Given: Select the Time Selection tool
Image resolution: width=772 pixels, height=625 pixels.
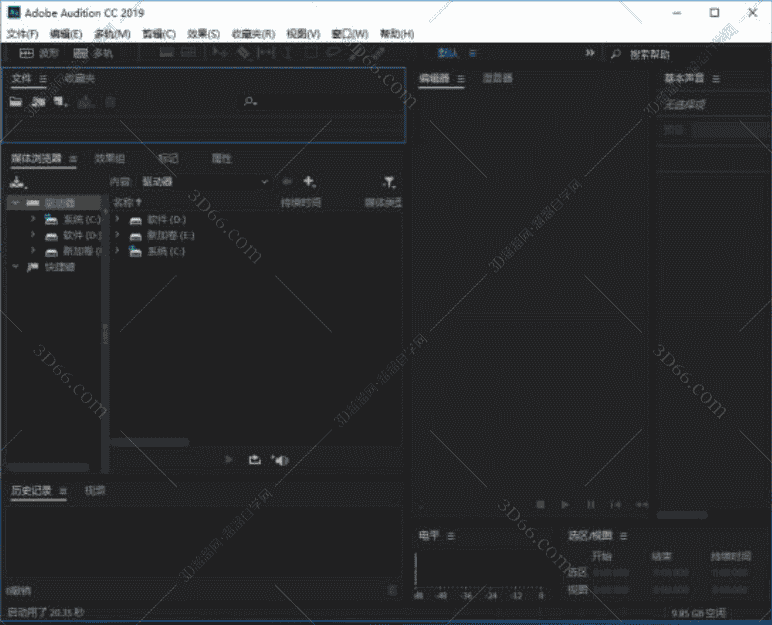Looking at the screenshot, I should [x=289, y=53].
